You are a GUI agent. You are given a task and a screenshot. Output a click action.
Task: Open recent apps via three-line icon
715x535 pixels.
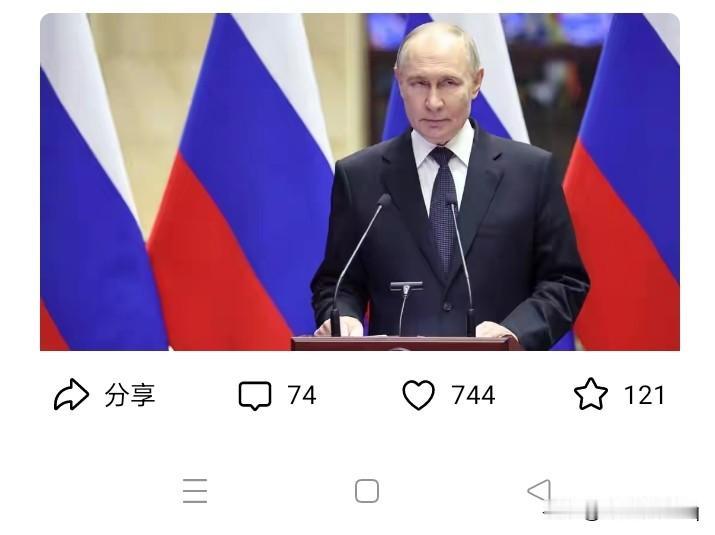195,491
